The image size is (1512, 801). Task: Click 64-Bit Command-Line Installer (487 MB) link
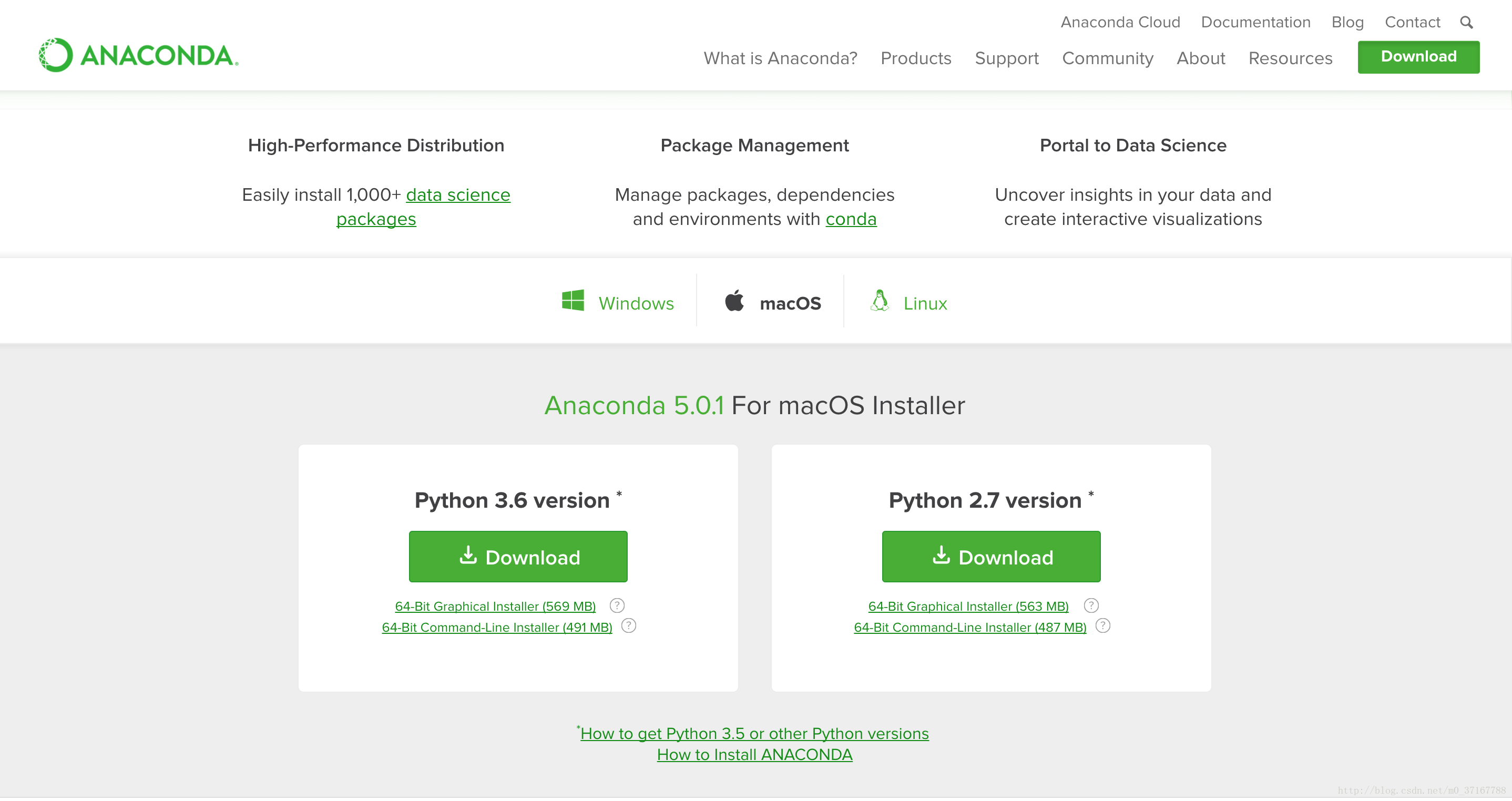[x=970, y=628]
